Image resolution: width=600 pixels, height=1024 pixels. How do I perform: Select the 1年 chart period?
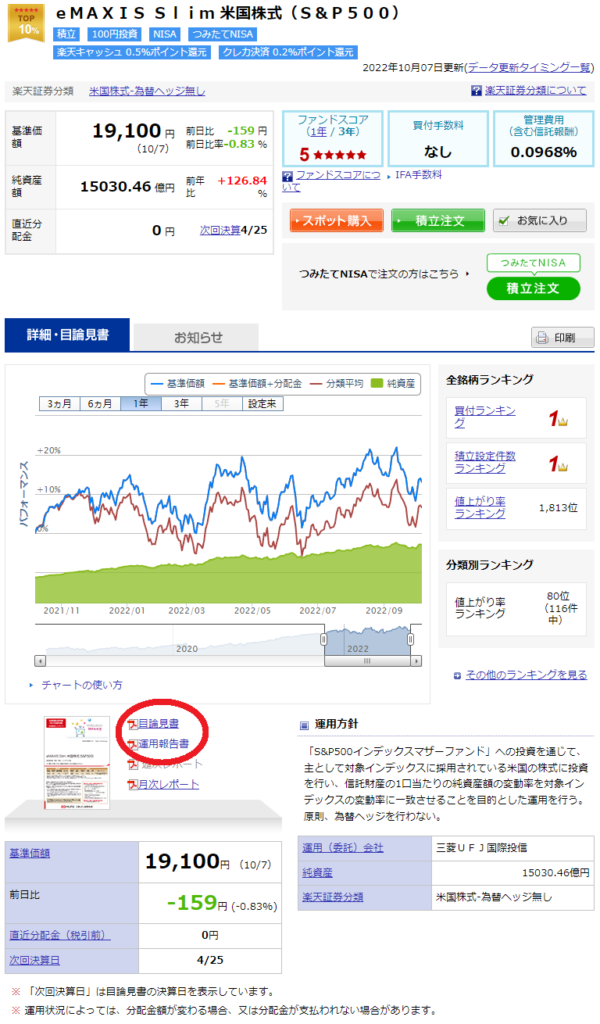coord(140,404)
